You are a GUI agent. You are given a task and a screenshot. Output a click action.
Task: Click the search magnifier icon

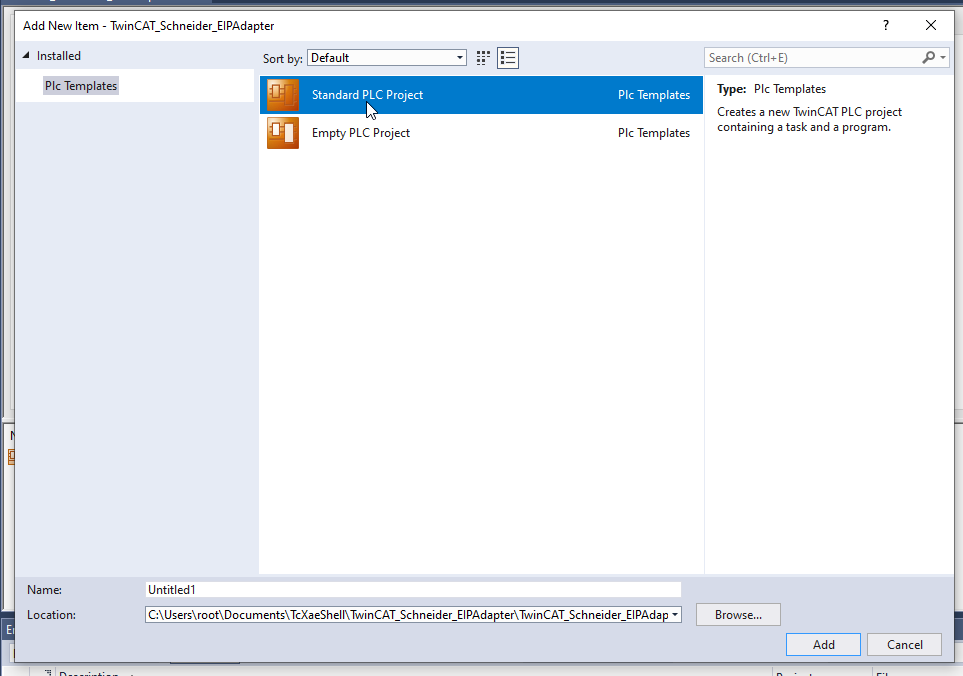(929, 58)
